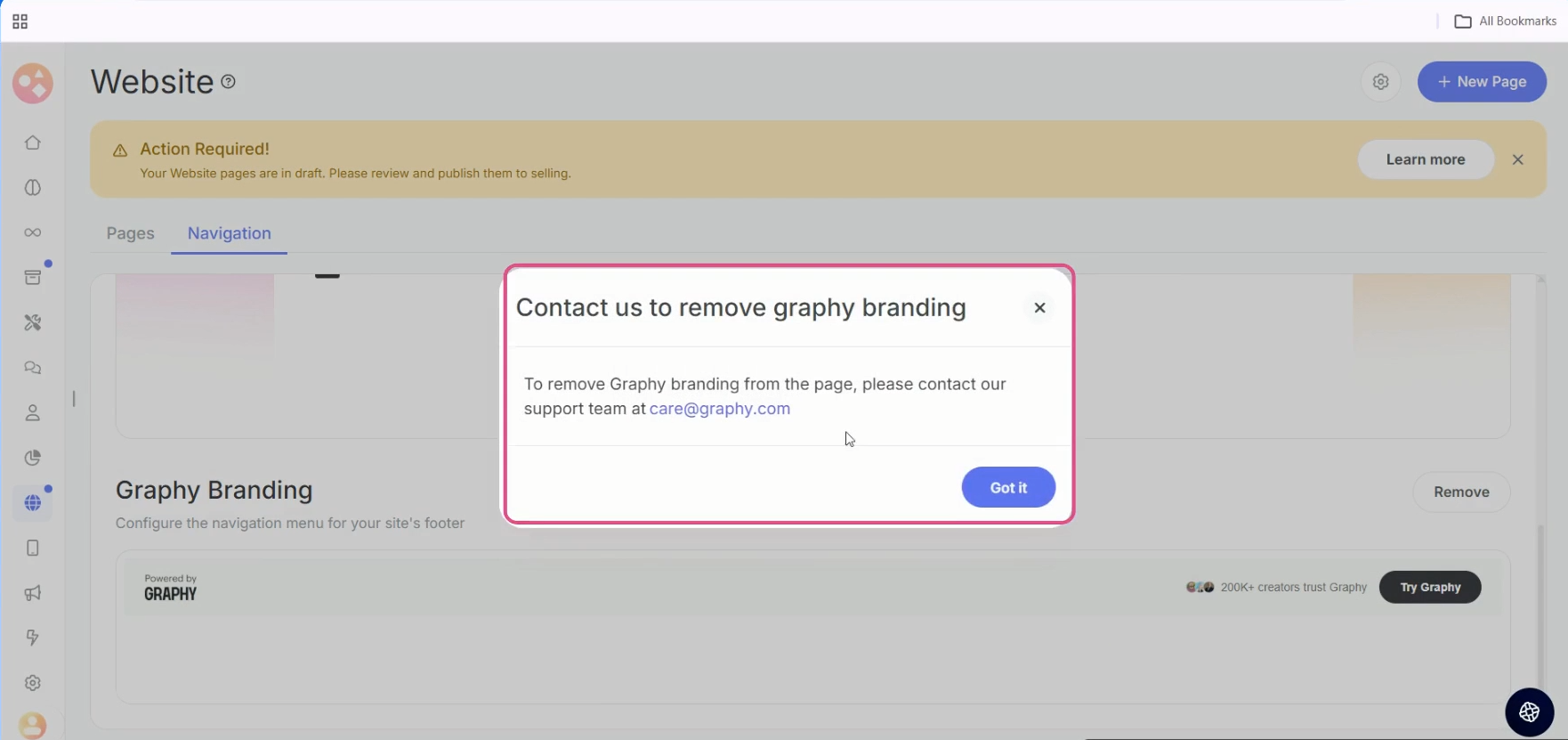Open the mobile phone icon in sidebar

click(33, 548)
